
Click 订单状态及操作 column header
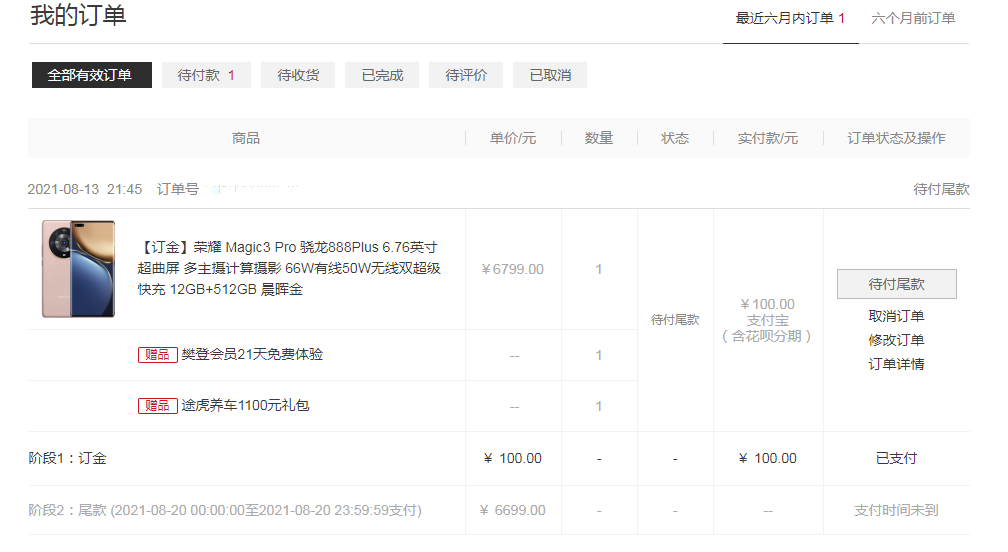pyautogui.click(x=896, y=138)
